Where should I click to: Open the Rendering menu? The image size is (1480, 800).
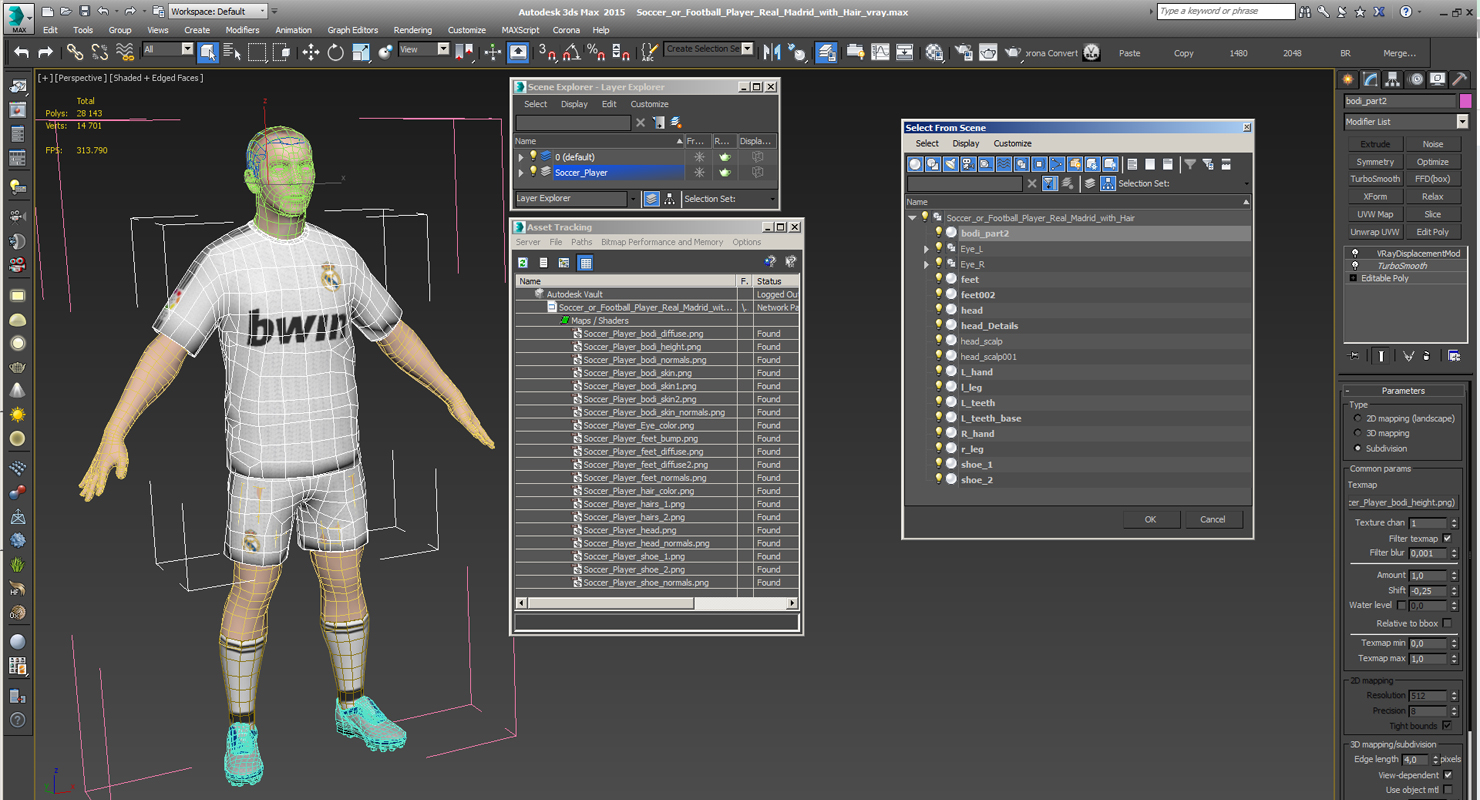point(413,30)
